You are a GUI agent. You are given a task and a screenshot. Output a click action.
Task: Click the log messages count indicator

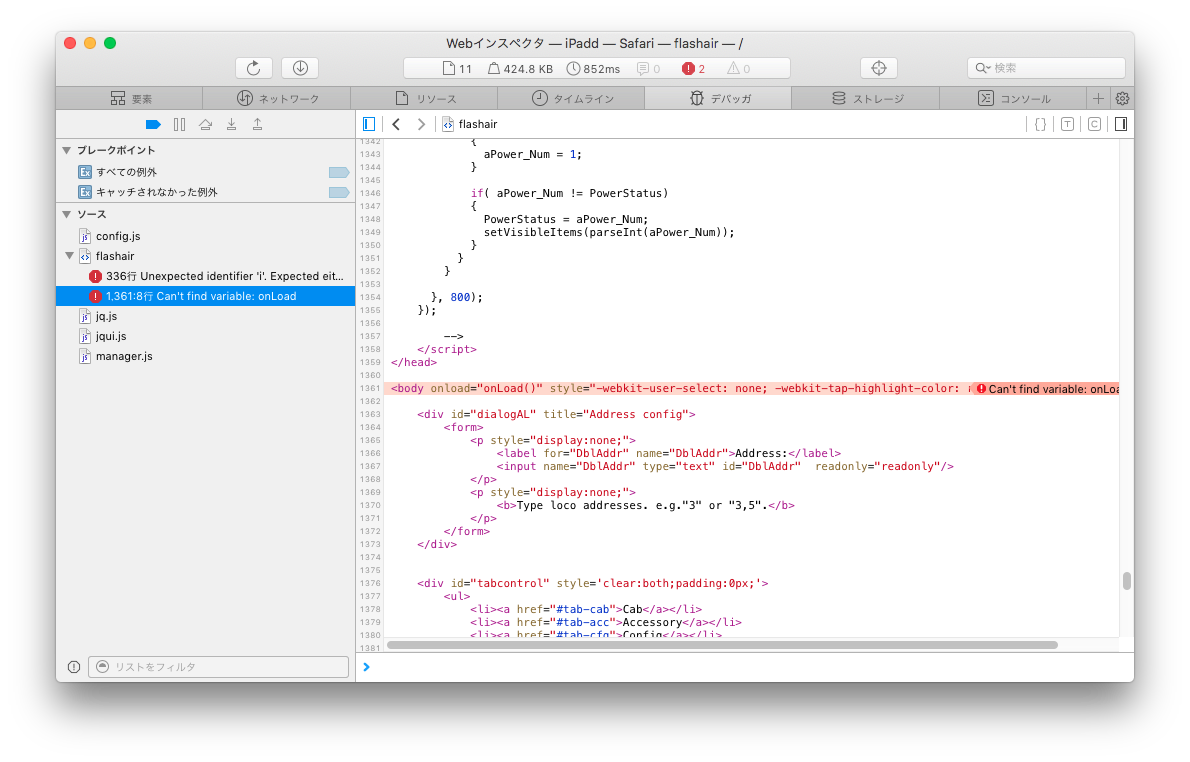648,69
